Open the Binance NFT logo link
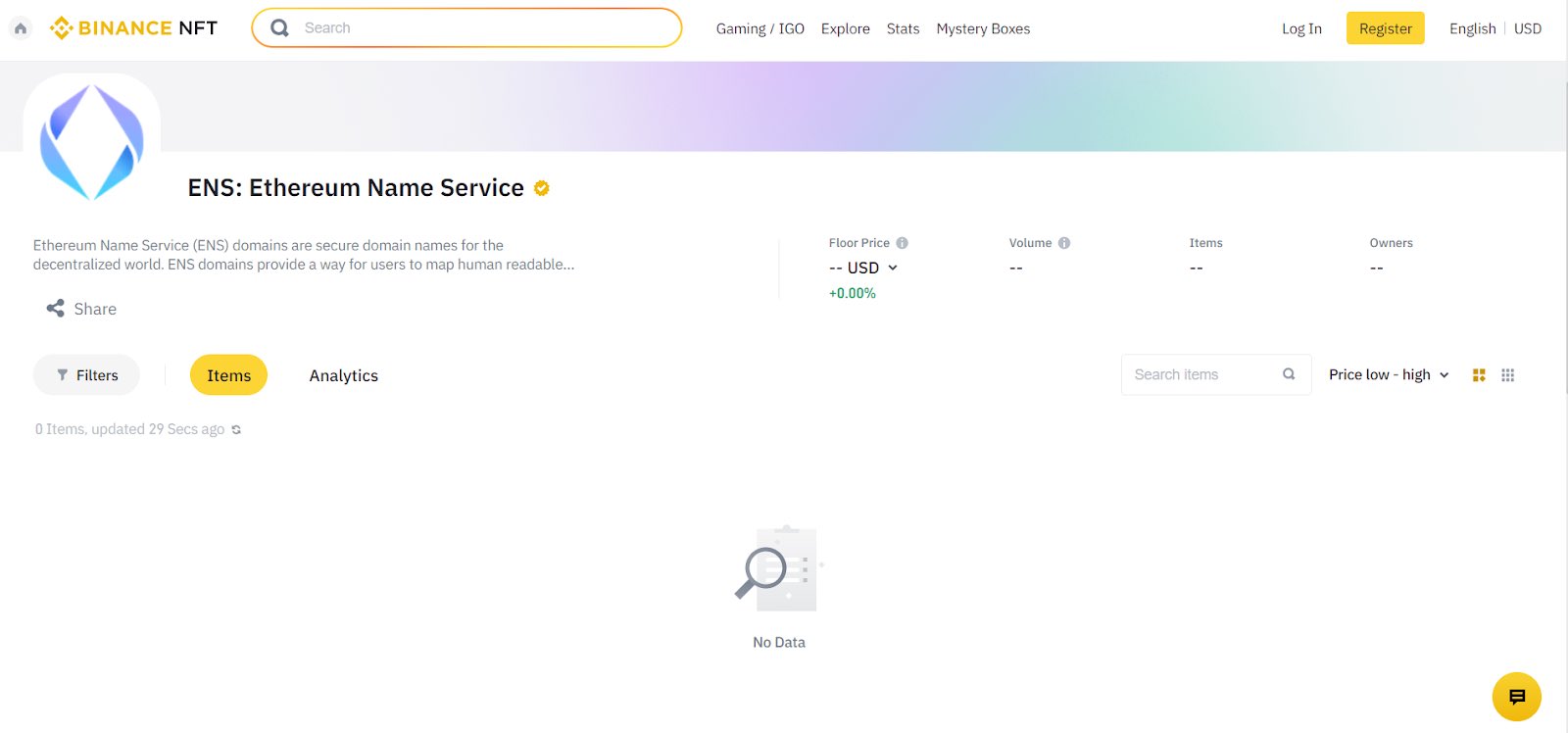The width and height of the screenshot is (1568, 733). (x=134, y=28)
